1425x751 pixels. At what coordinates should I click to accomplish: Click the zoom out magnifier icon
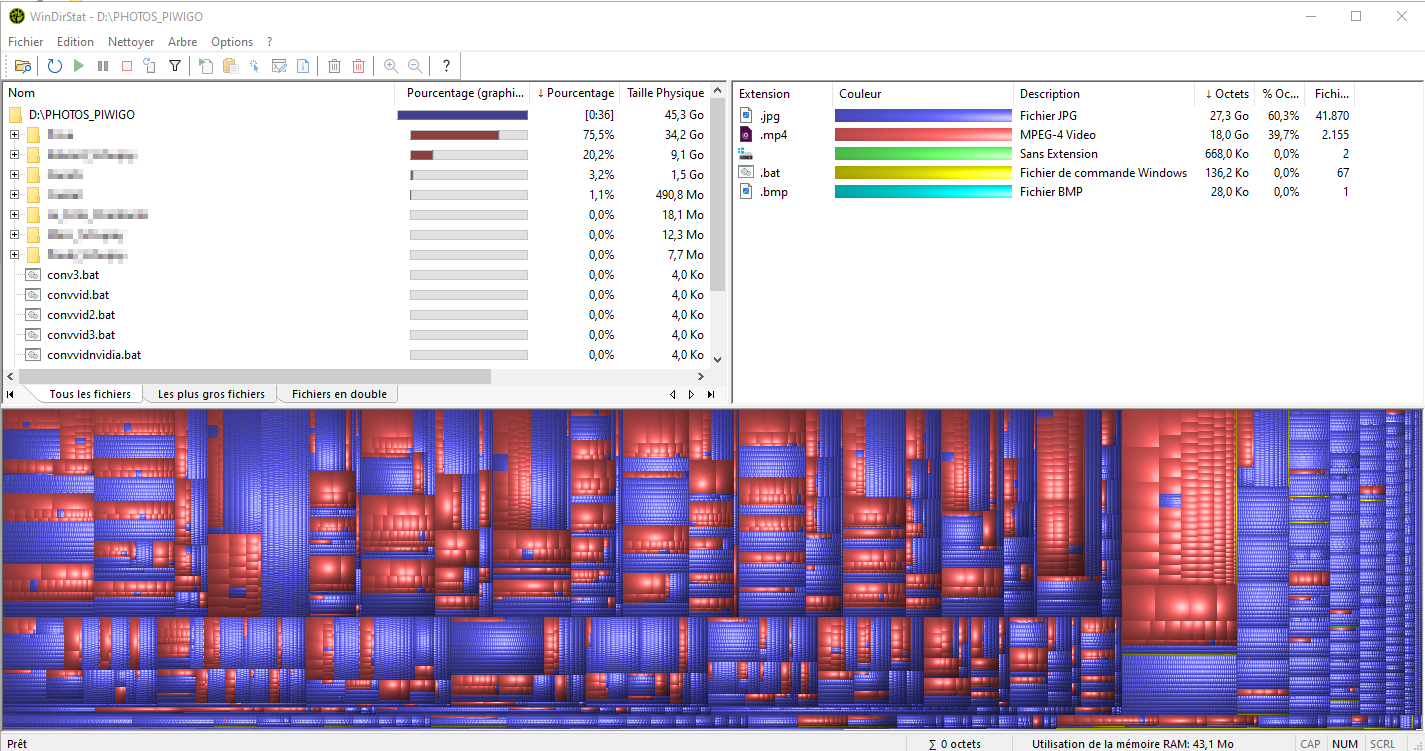point(414,66)
